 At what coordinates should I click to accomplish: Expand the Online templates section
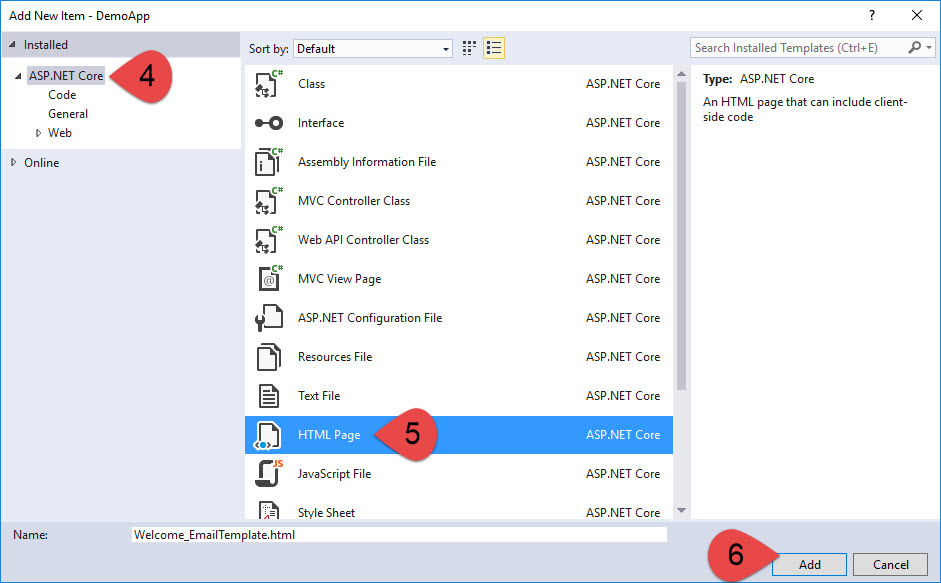click(12, 162)
